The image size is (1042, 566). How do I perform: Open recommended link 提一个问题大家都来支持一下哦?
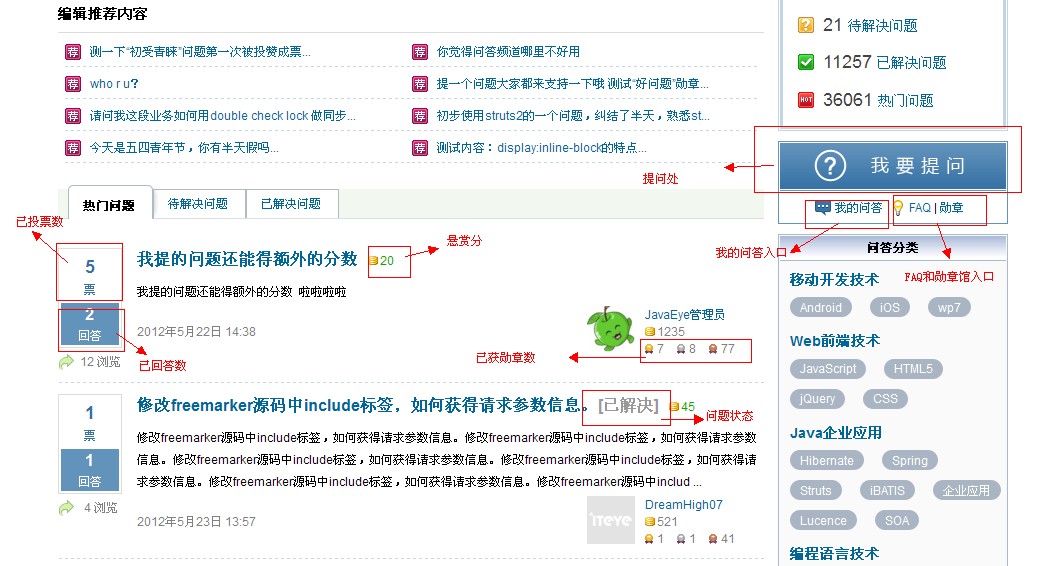pos(572,84)
